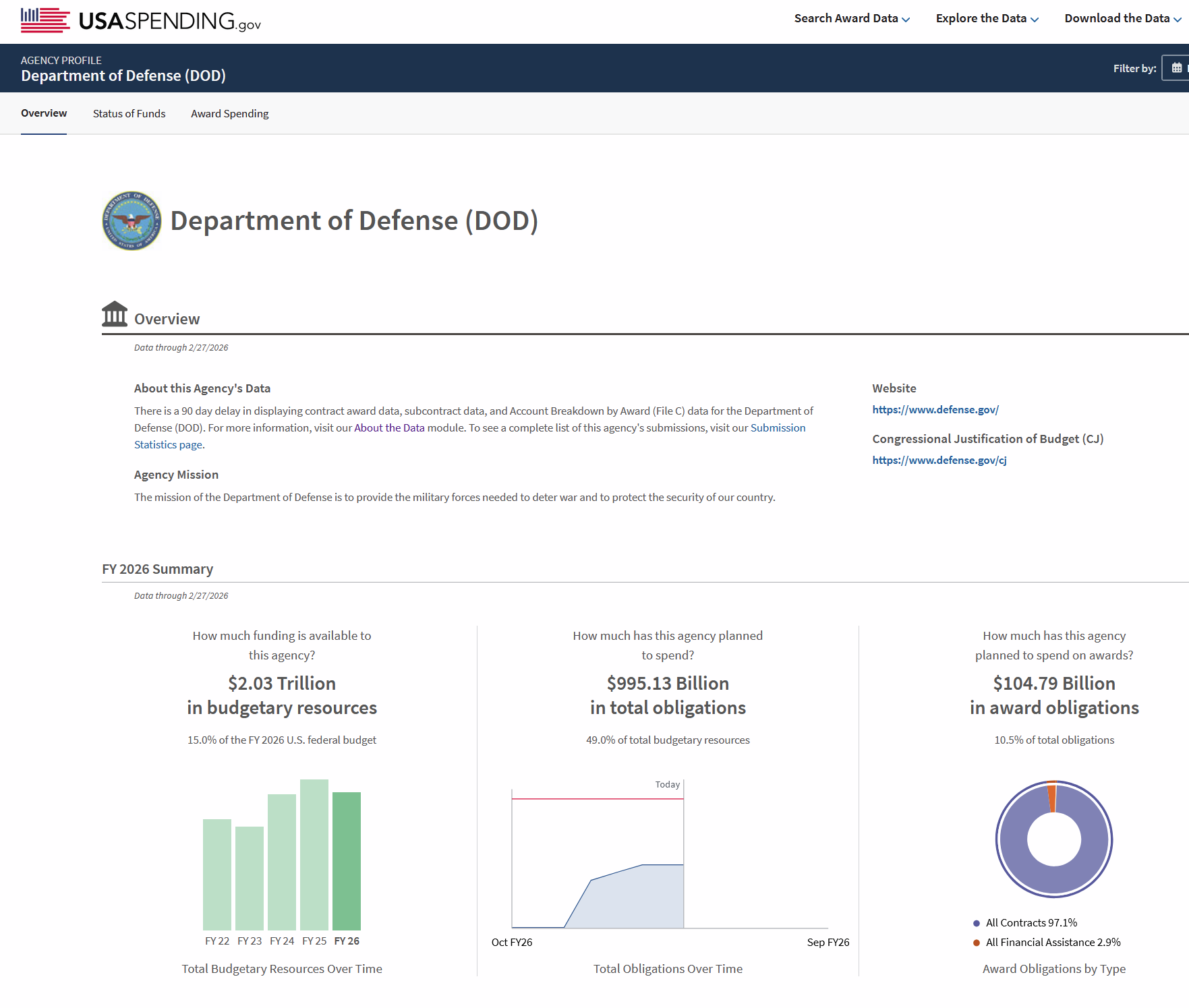Open the defense.gov/cj budget justification link

coord(939,460)
